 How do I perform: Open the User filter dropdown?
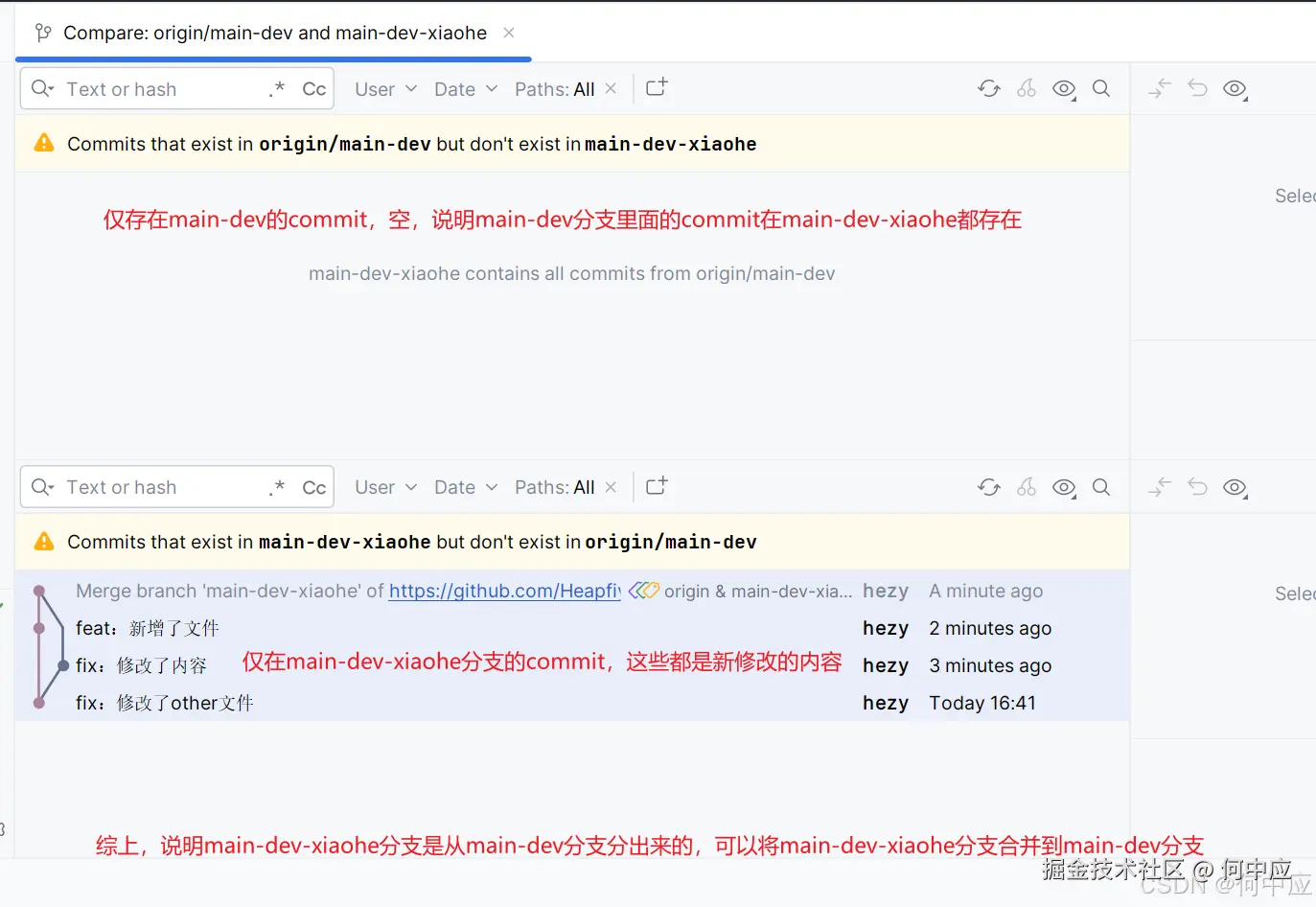pos(383,88)
